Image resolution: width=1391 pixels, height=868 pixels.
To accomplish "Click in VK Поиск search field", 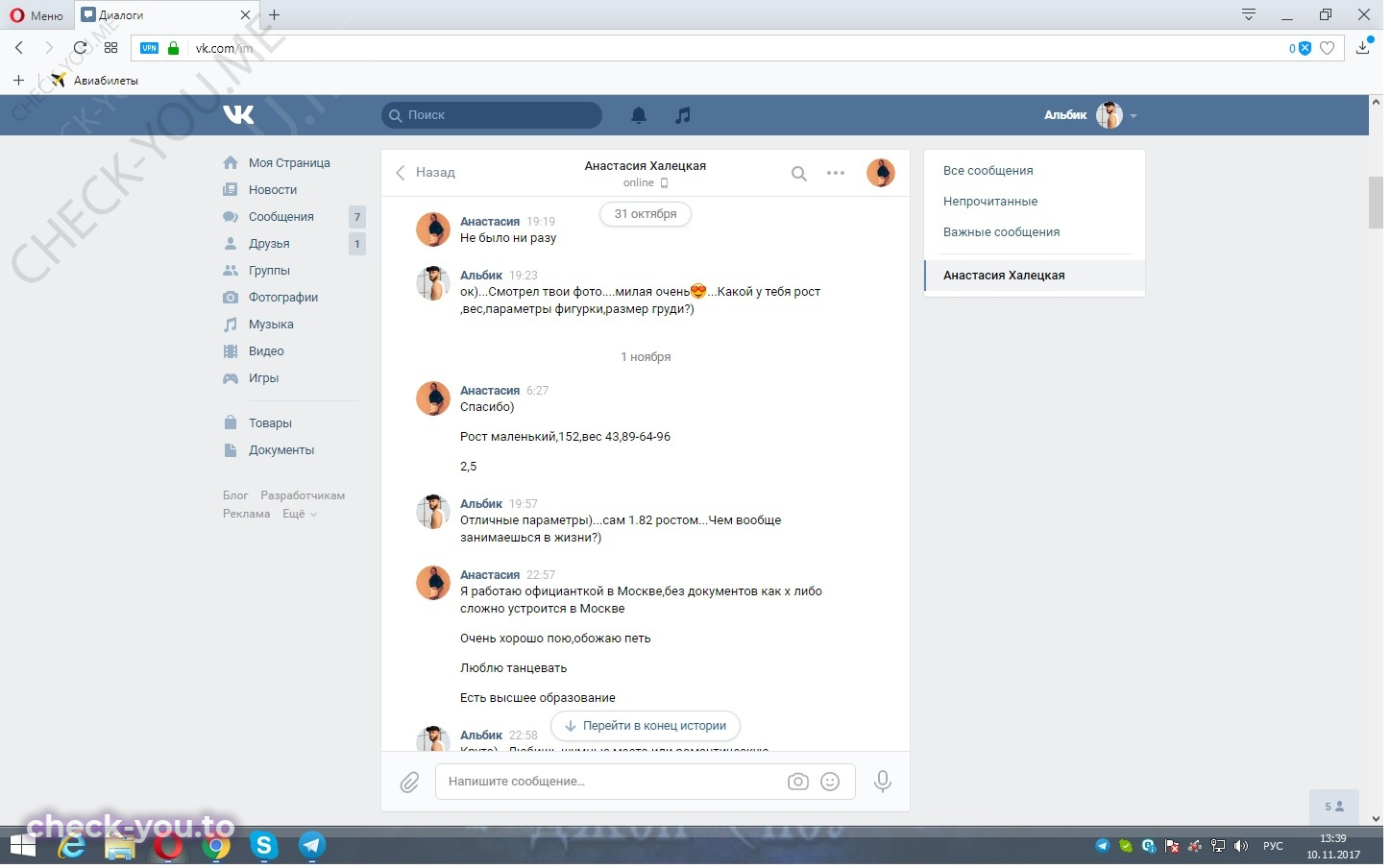I will 492,115.
